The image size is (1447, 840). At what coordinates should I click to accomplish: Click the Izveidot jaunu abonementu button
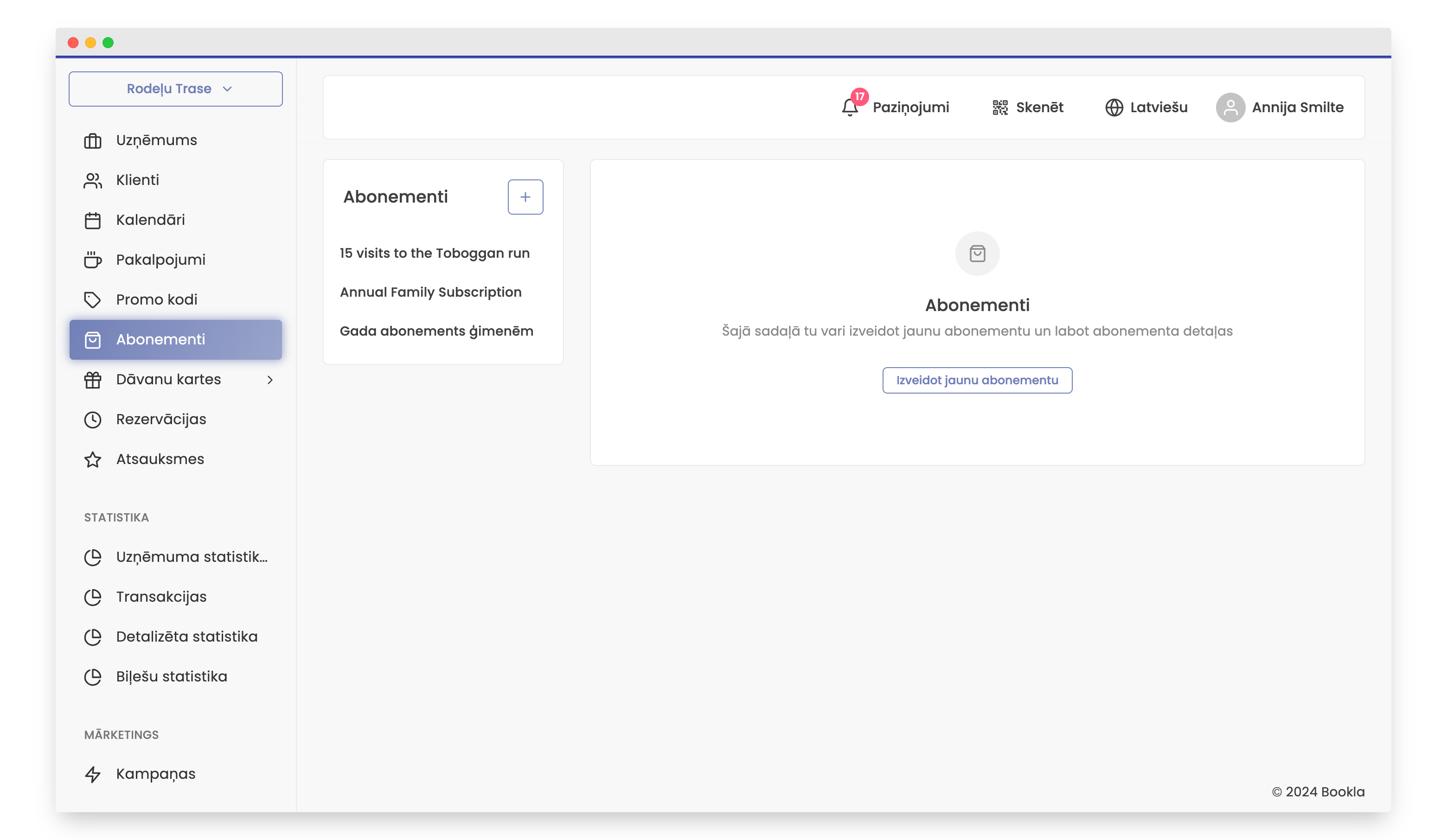click(x=977, y=380)
